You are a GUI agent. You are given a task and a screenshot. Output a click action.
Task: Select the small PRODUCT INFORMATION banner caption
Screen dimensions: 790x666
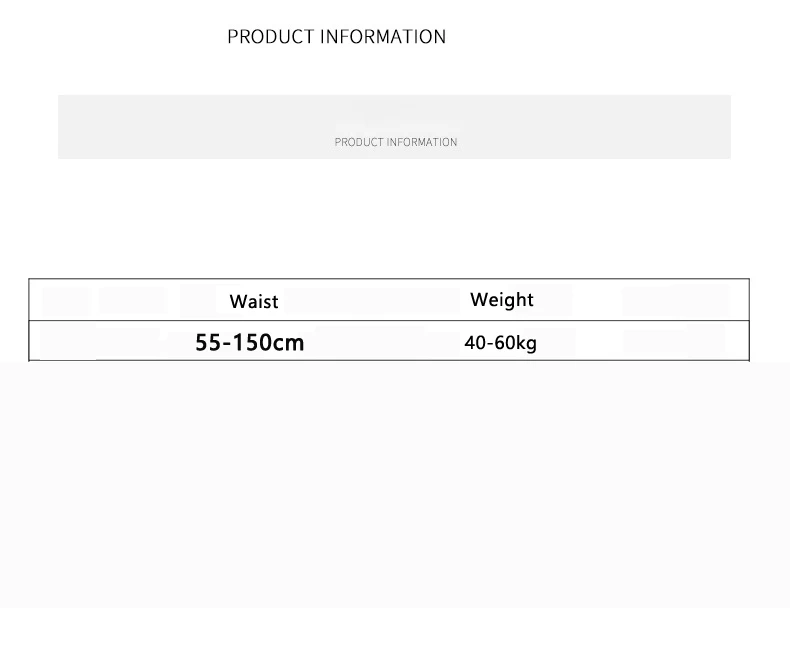click(396, 143)
